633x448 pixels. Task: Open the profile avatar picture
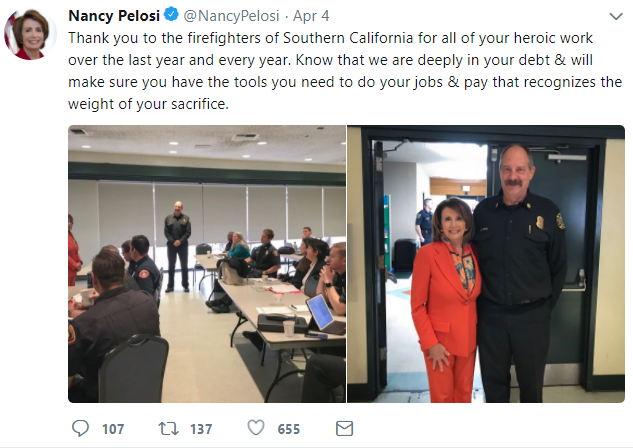(x=32, y=37)
